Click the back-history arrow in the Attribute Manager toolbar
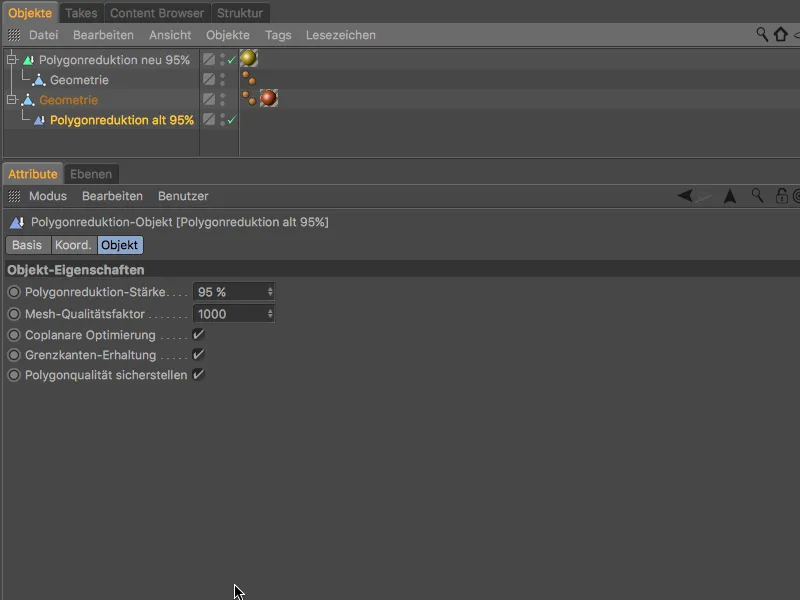The width and height of the screenshot is (800, 600). pos(686,196)
